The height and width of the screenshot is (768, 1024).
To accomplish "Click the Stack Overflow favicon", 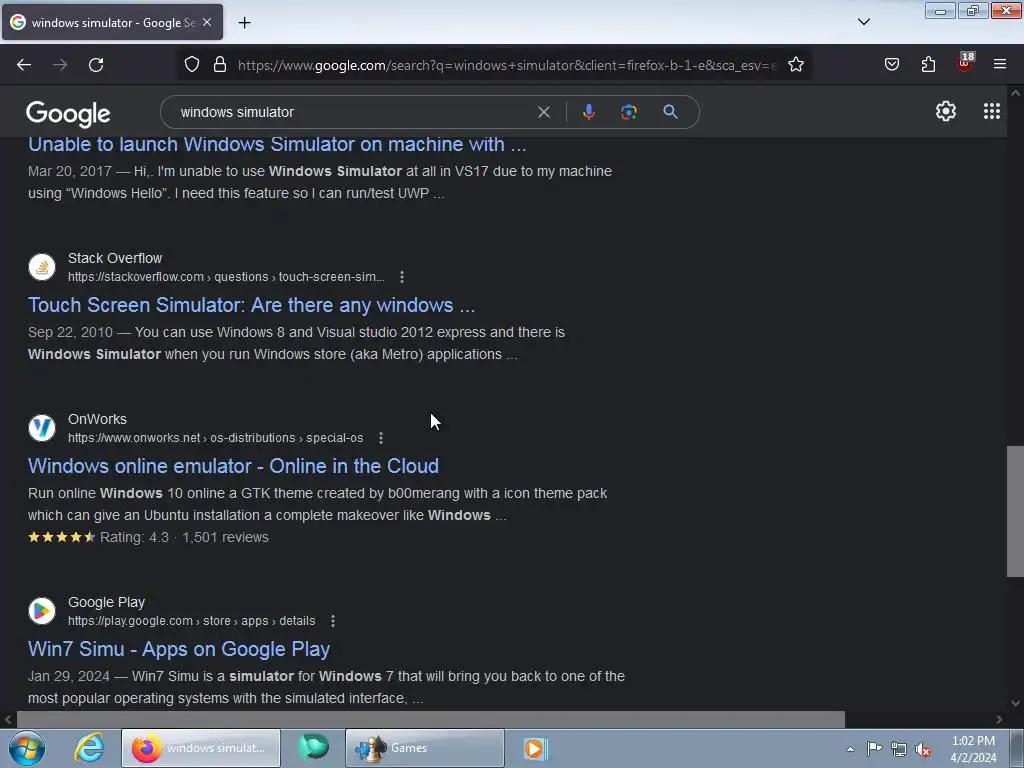I will point(42,267).
